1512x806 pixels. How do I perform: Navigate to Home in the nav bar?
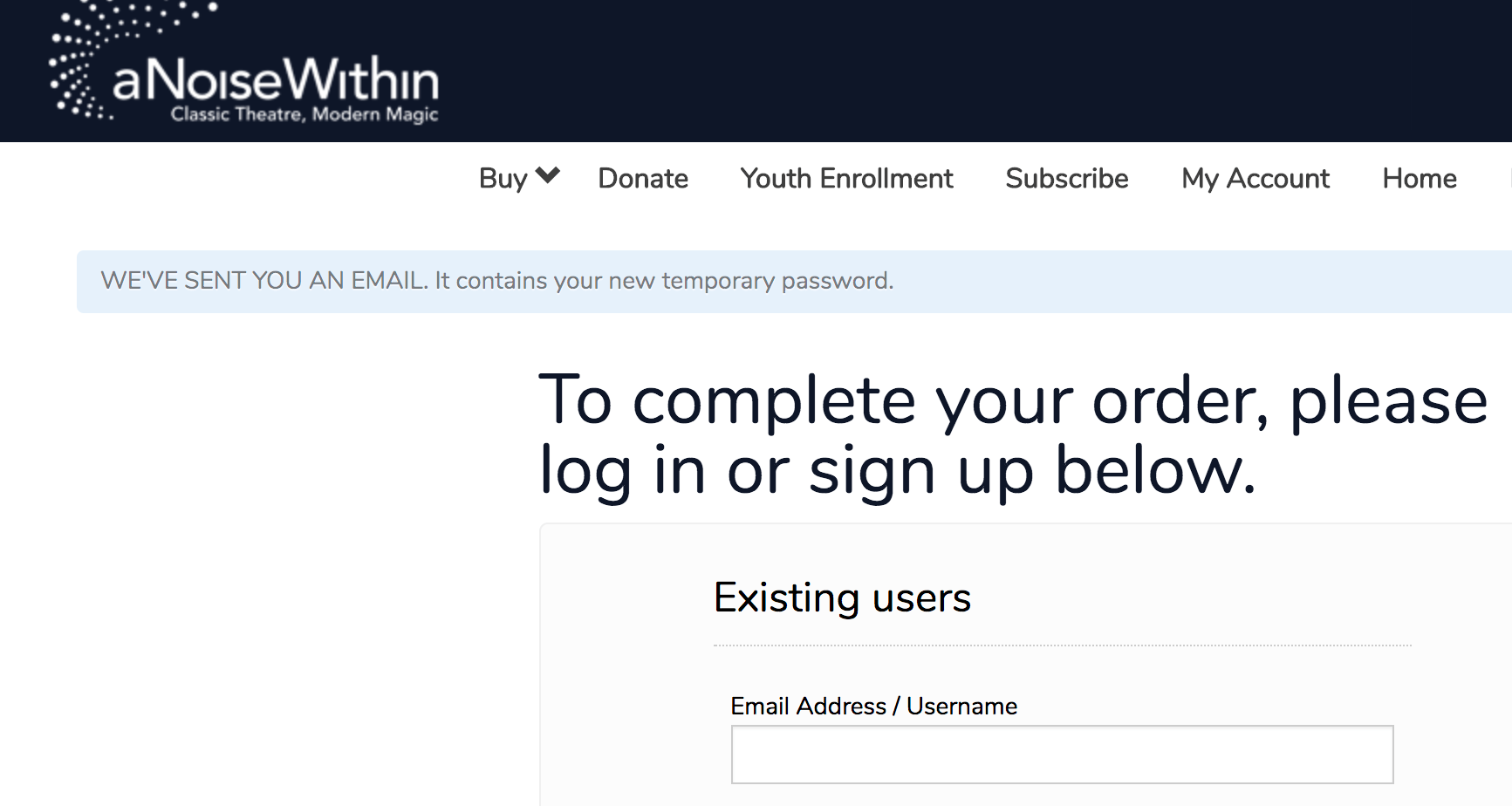pyautogui.click(x=1419, y=179)
